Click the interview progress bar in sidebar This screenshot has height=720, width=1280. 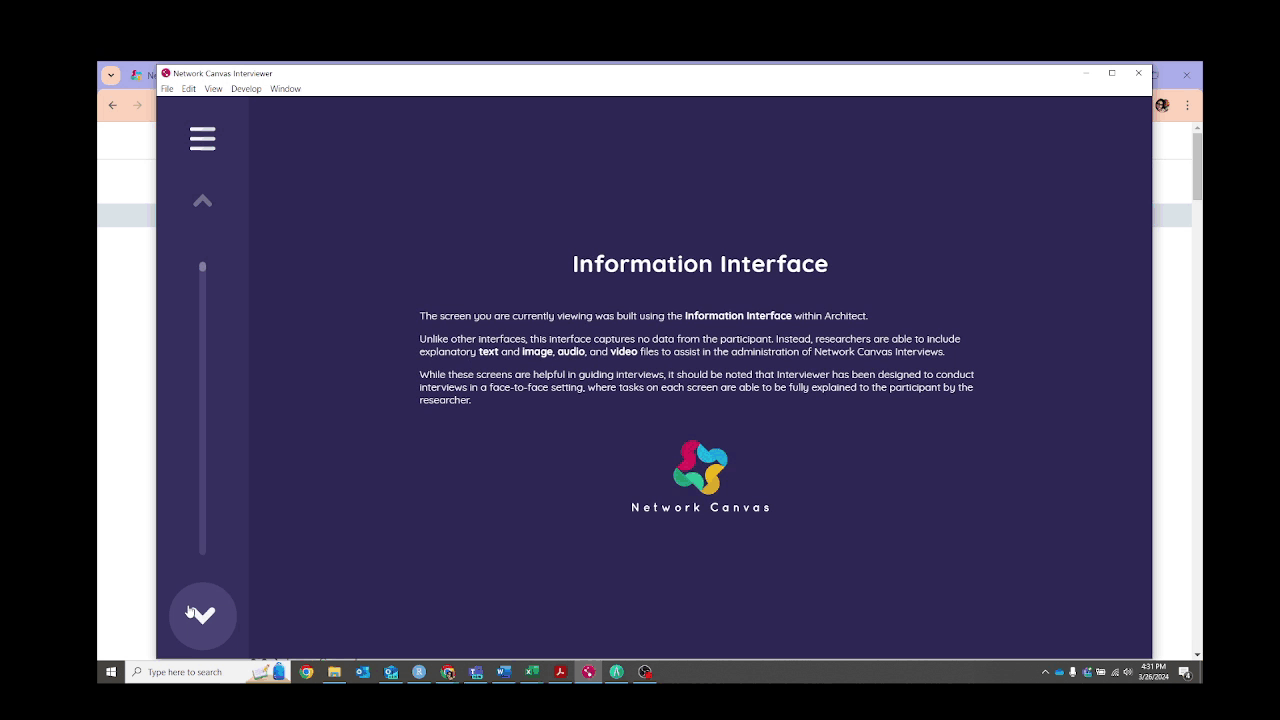click(202, 408)
